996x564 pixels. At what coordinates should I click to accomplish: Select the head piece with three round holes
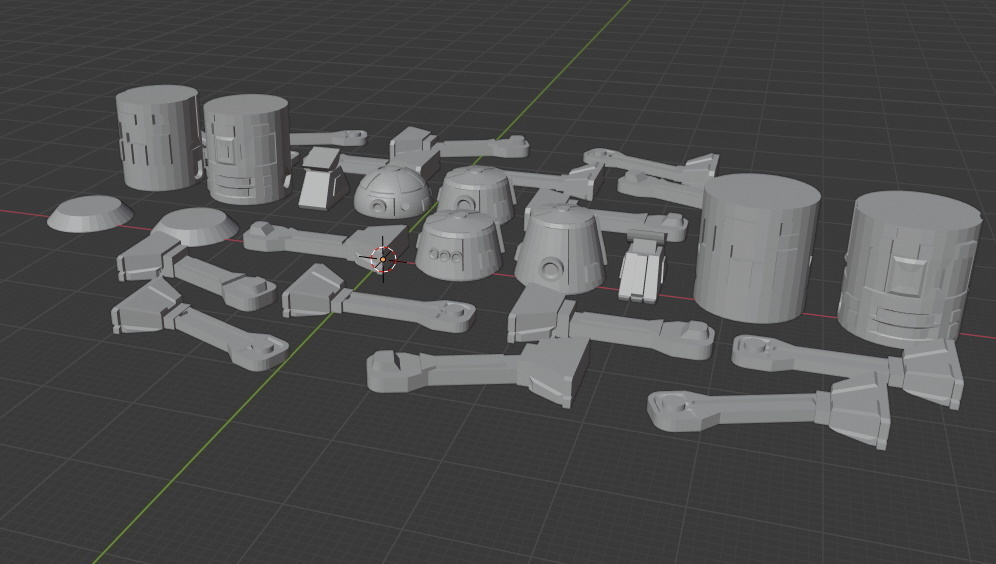coord(459,245)
